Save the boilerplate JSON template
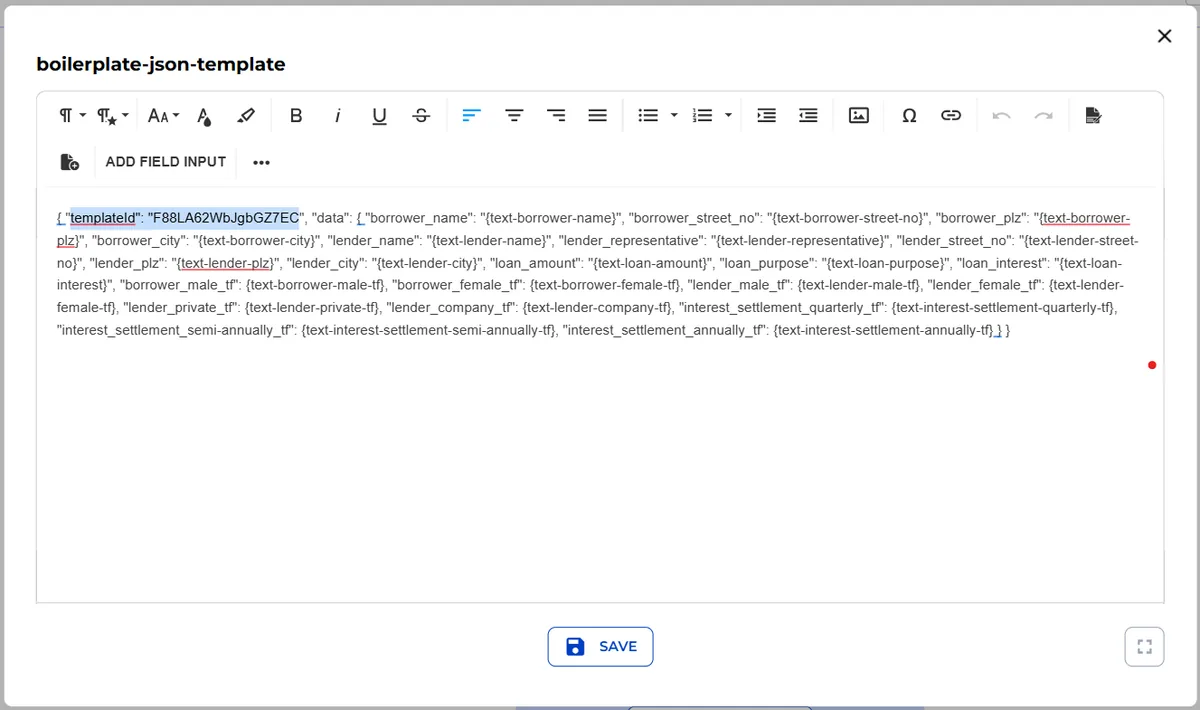 600,646
